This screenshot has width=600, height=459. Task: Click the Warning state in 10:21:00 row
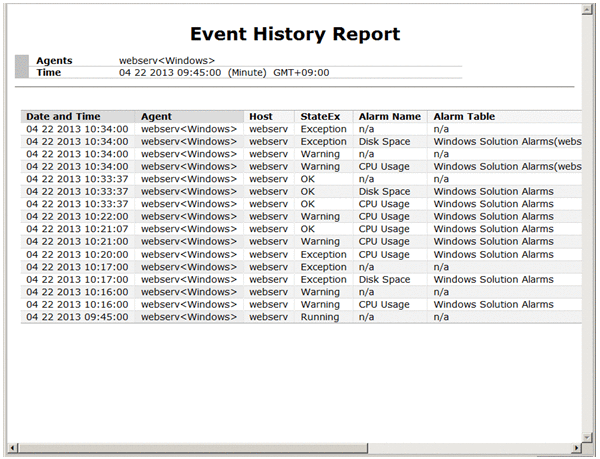(320, 241)
